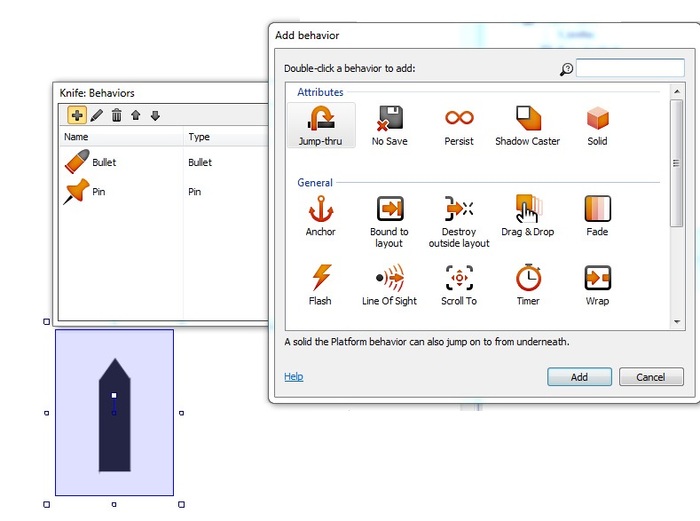Screen dimensions: 700x521
Task: Select the Pin row in behaviors list
Action: (x=163, y=192)
